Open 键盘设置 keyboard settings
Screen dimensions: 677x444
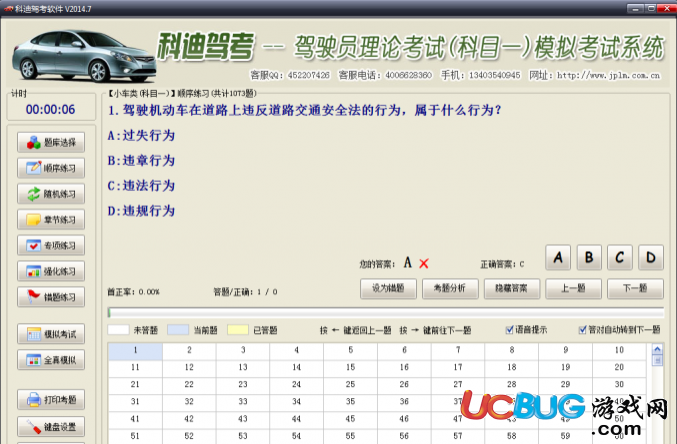pyautogui.click(x=51, y=427)
